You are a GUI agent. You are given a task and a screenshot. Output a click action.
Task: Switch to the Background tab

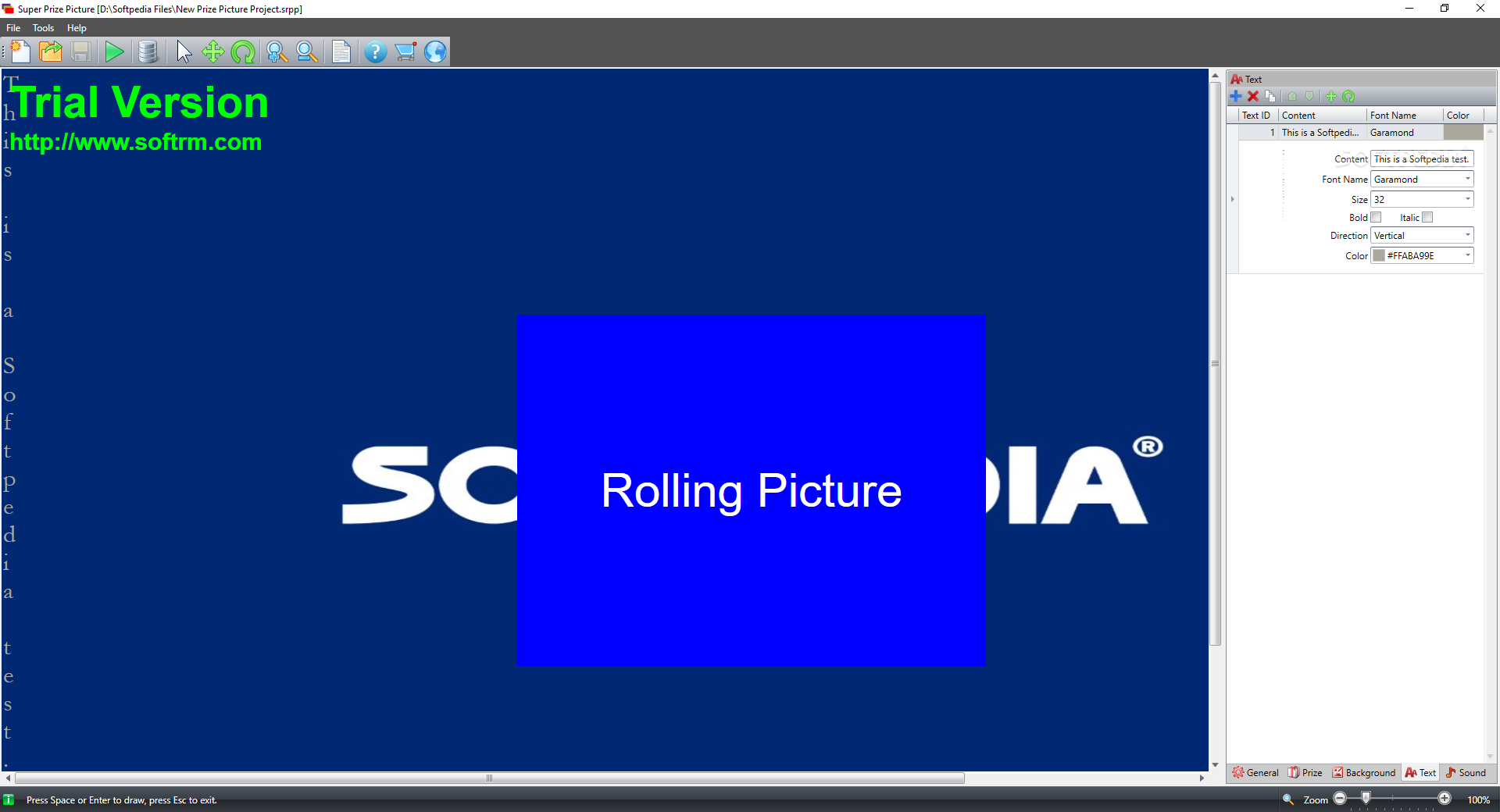click(1364, 772)
